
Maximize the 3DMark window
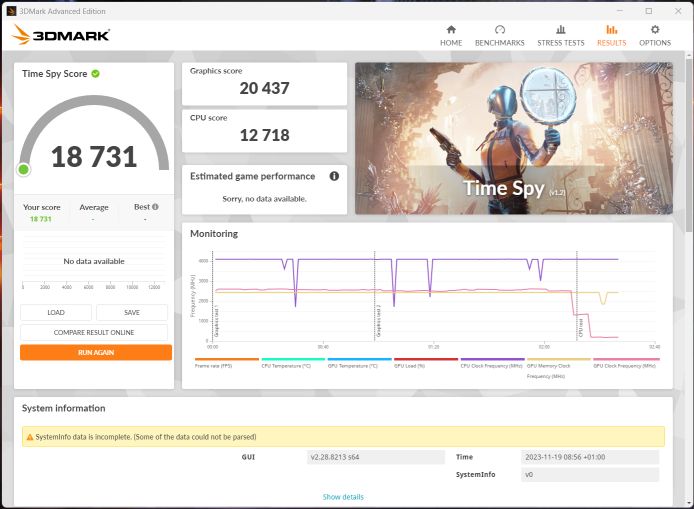click(x=649, y=11)
